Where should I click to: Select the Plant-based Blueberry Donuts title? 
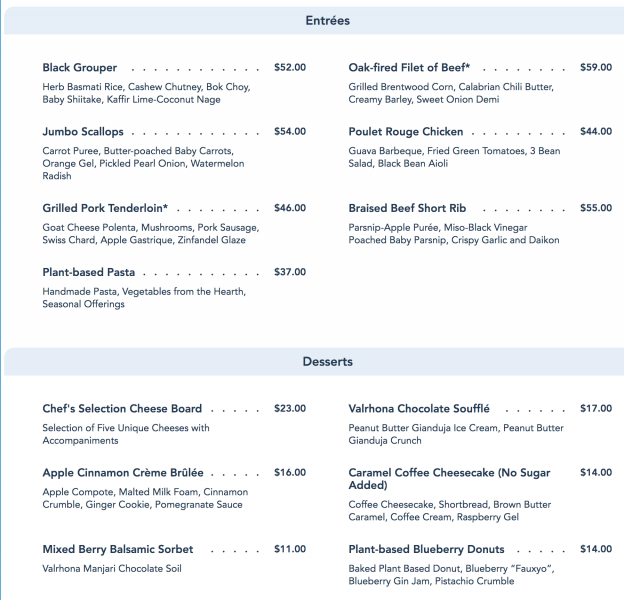coord(426,549)
